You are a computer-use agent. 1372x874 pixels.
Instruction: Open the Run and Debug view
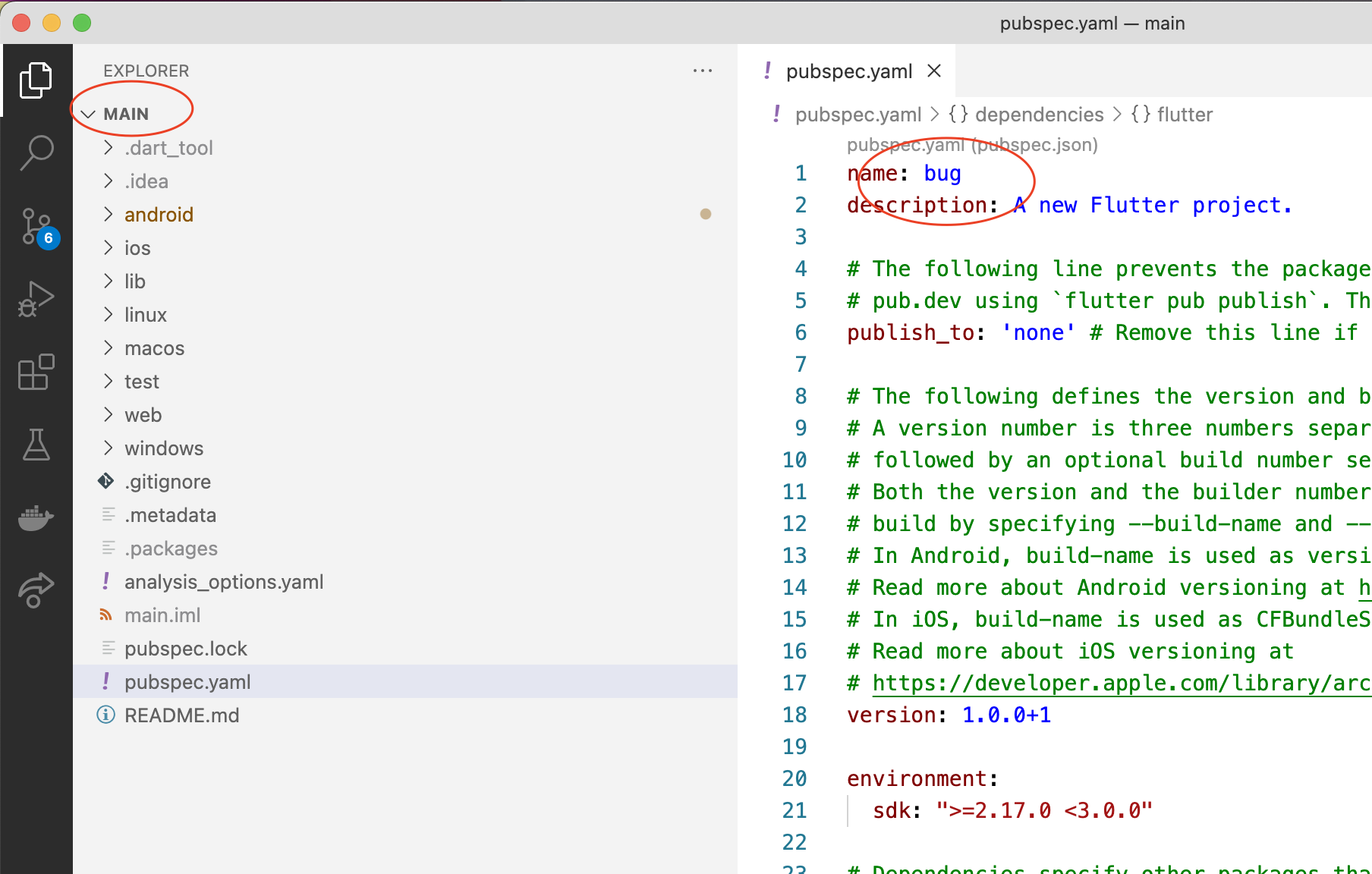(x=36, y=298)
